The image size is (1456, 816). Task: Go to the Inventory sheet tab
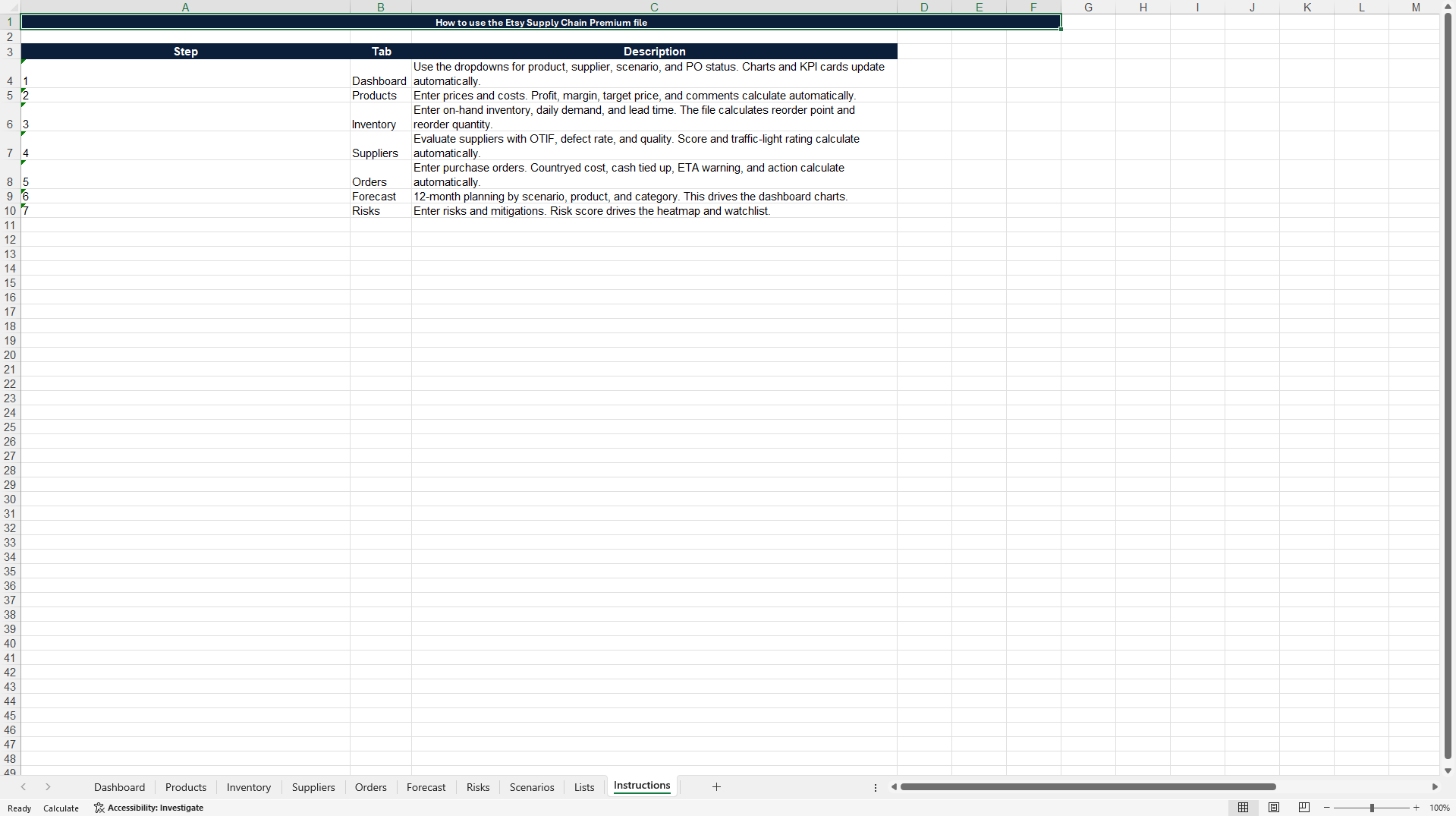[x=249, y=787]
